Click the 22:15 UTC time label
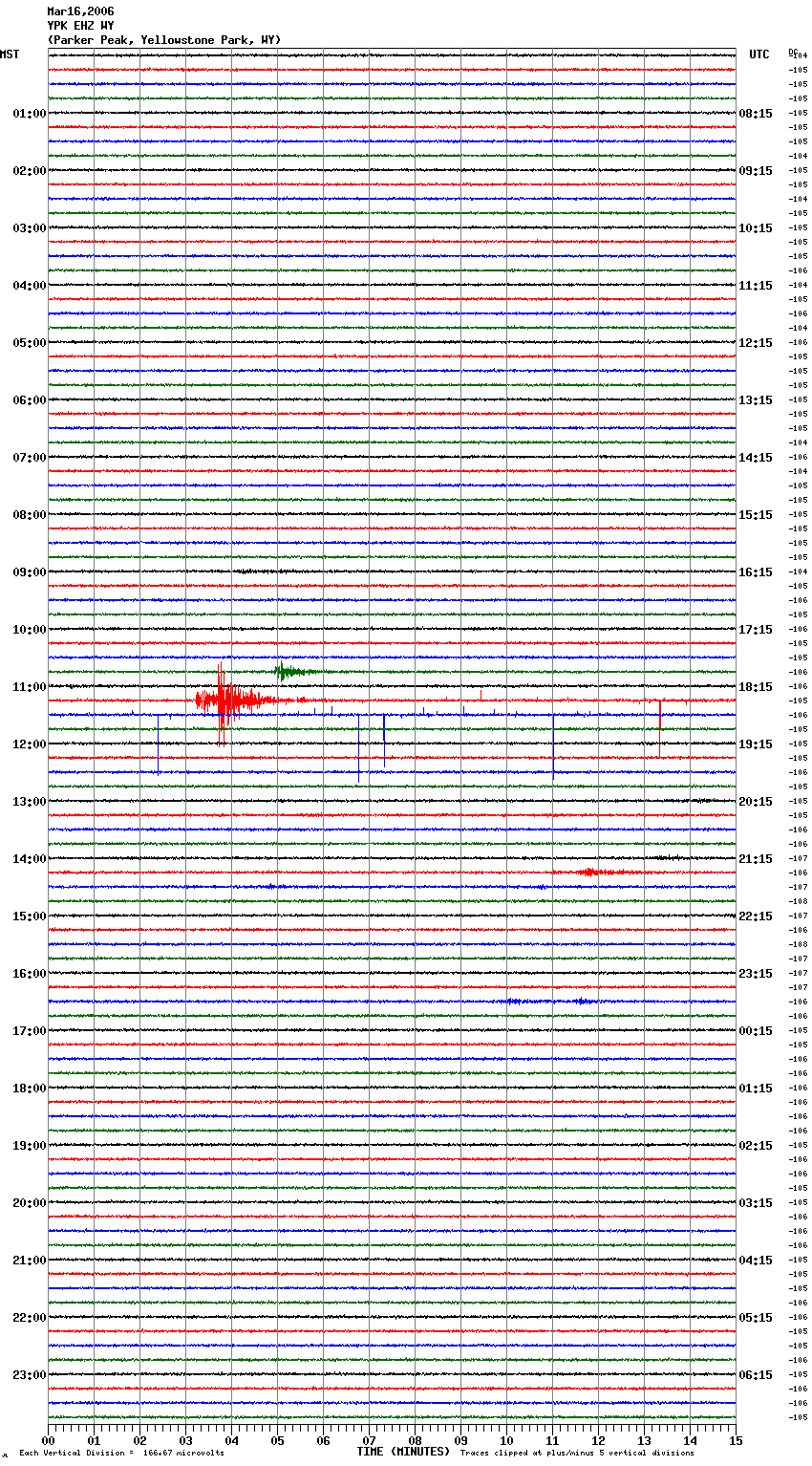Screen dimensions: 812x1466 point(756,916)
